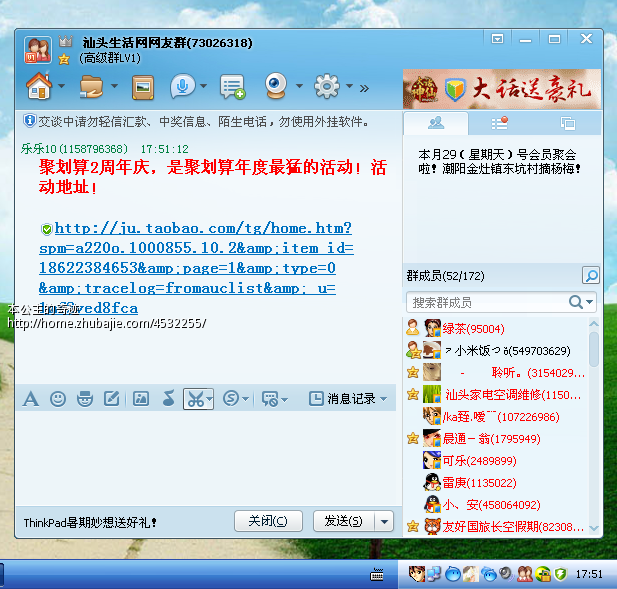Open the font style letter A tool
The image size is (617, 589).
[31, 399]
